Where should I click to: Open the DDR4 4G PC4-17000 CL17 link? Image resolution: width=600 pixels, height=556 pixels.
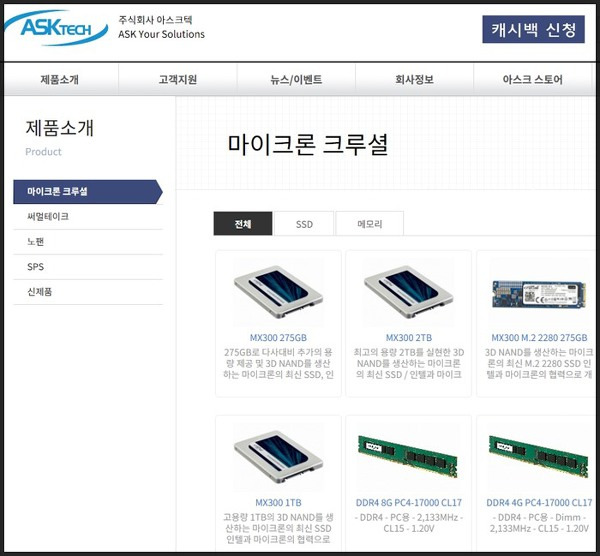[x=539, y=502]
